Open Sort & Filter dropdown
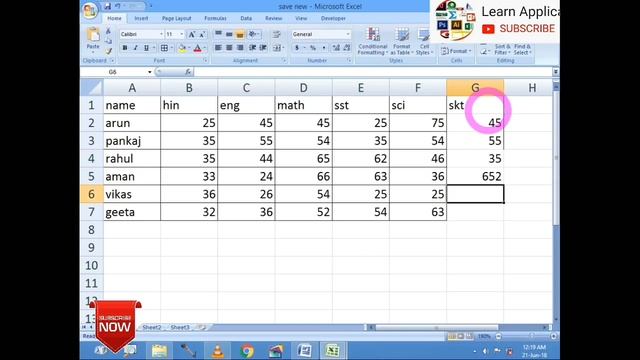Screen dimensions: 640x360 pos(502,49)
